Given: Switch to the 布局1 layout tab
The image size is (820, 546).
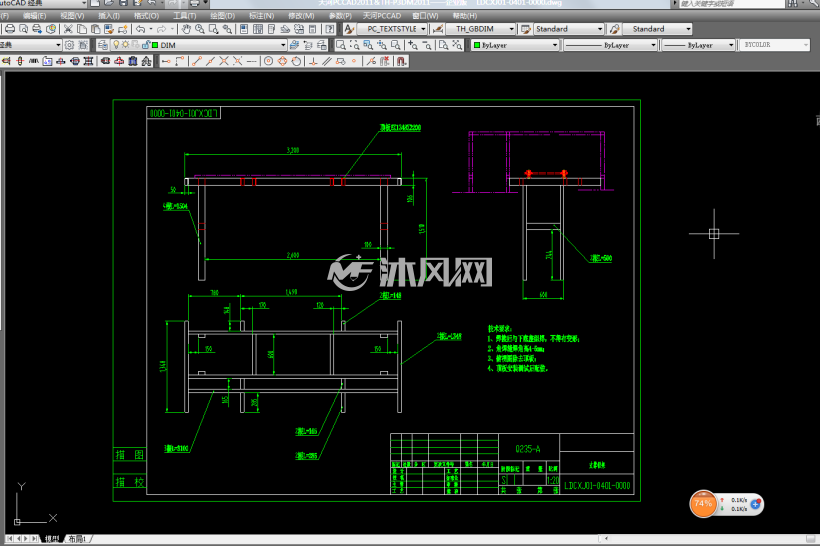Looking at the screenshot, I should (x=77, y=539).
